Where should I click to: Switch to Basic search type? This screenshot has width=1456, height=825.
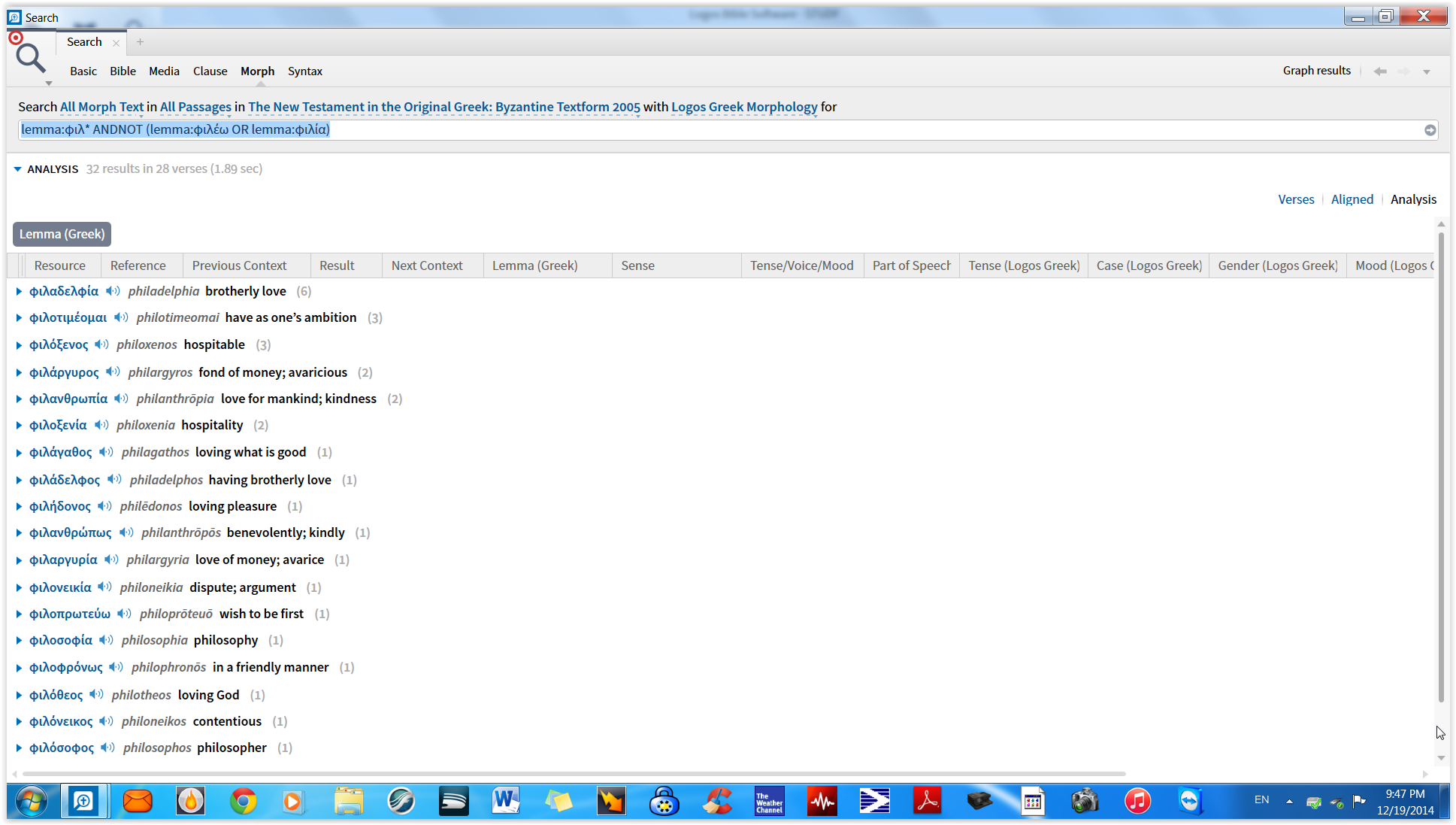(x=83, y=71)
